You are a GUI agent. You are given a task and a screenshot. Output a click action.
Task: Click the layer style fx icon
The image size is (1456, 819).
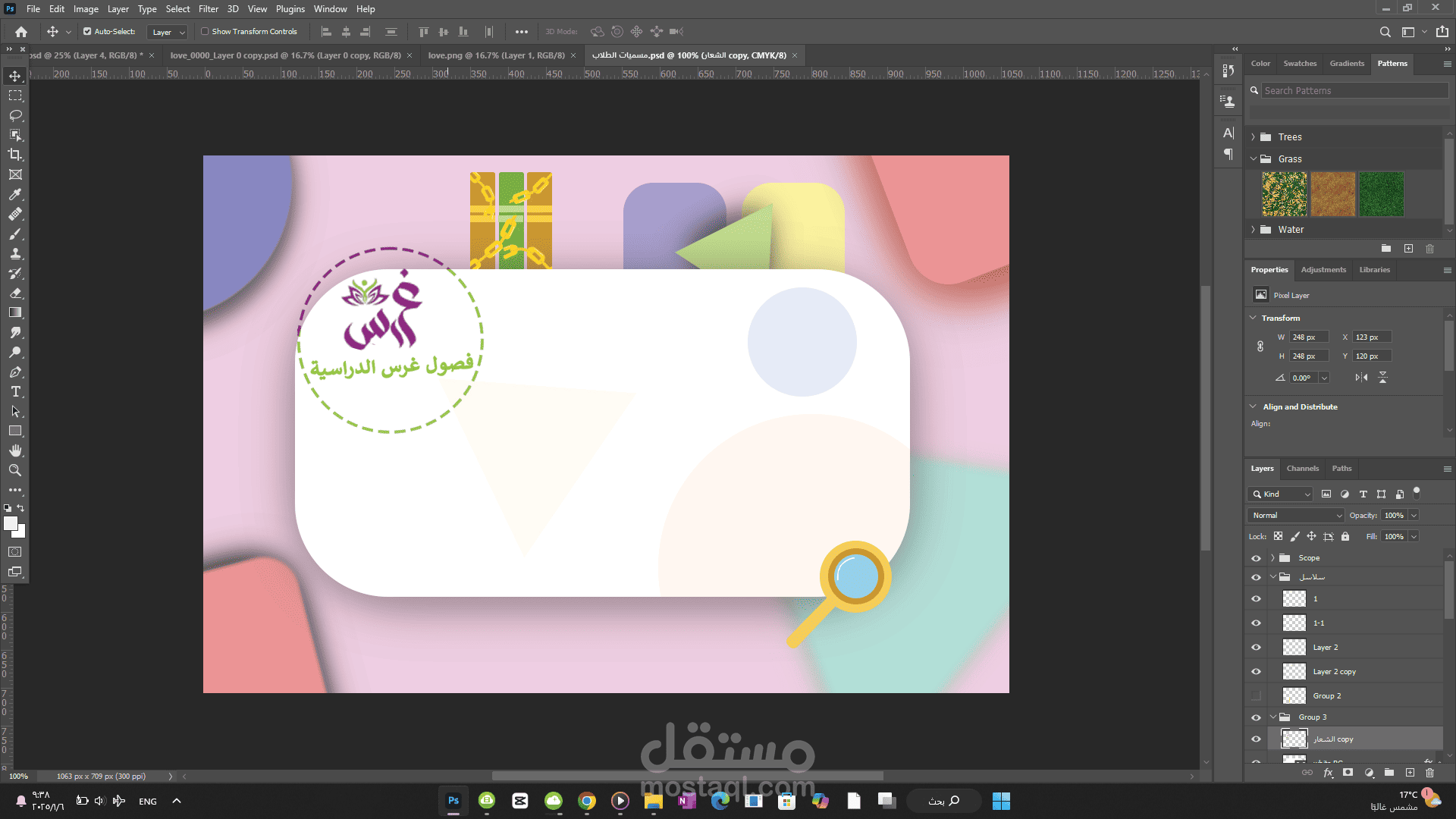(x=1328, y=773)
